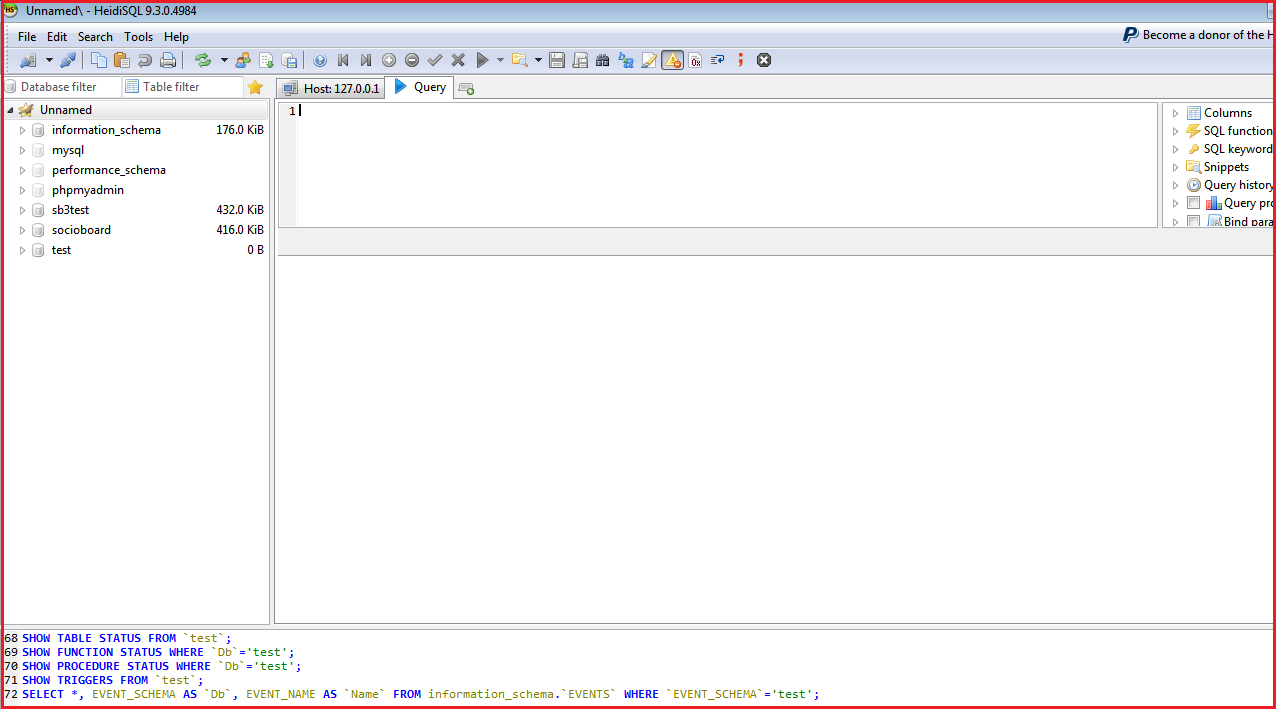Open the Load SQL file dropdown arrow
The height and width of the screenshot is (709, 1276).
[x=538, y=60]
